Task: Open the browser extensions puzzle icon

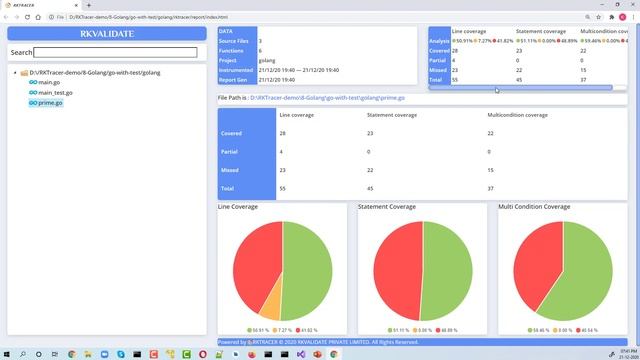Action: (x=611, y=17)
